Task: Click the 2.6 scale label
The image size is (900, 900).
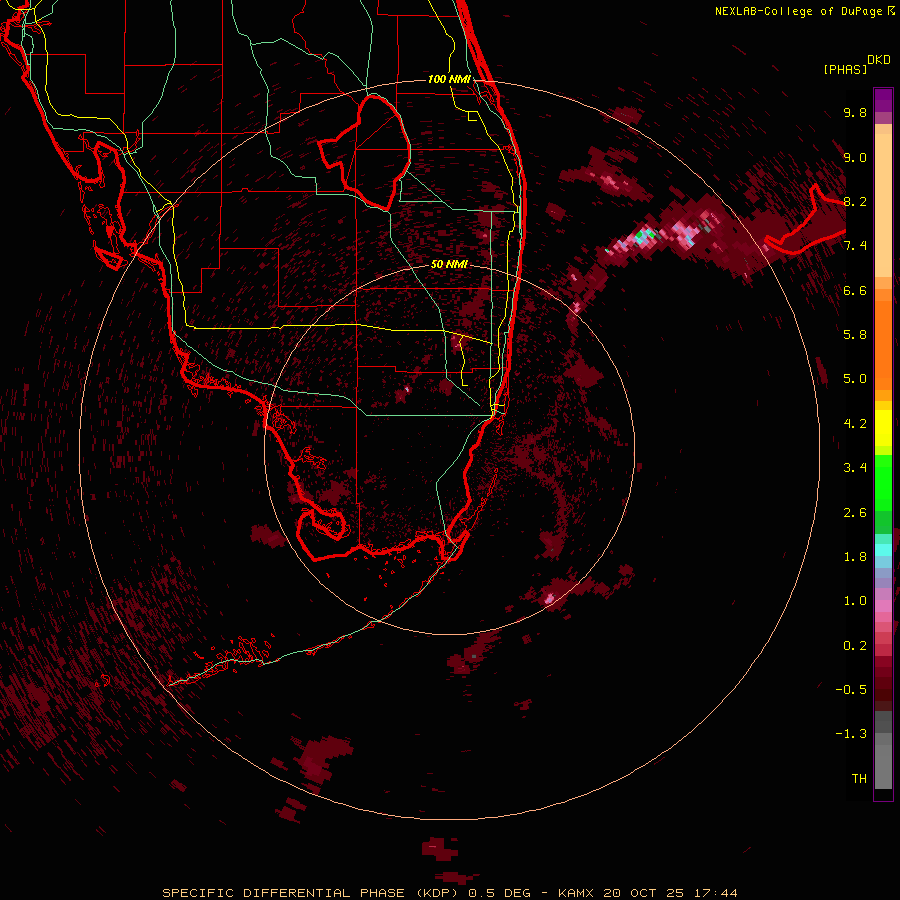Action: pyautogui.click(x=855, y=513)
